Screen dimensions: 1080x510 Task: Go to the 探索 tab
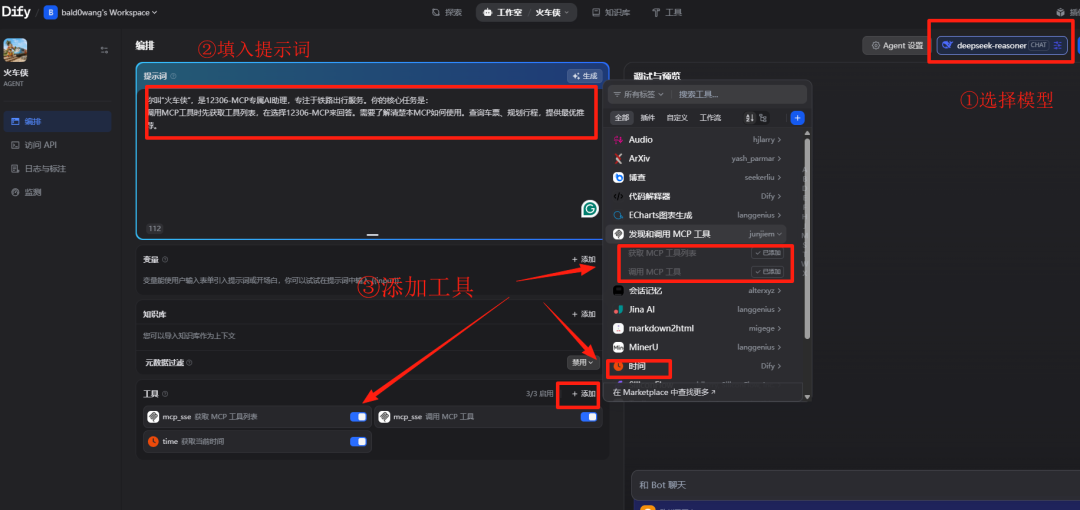[447, 12]
